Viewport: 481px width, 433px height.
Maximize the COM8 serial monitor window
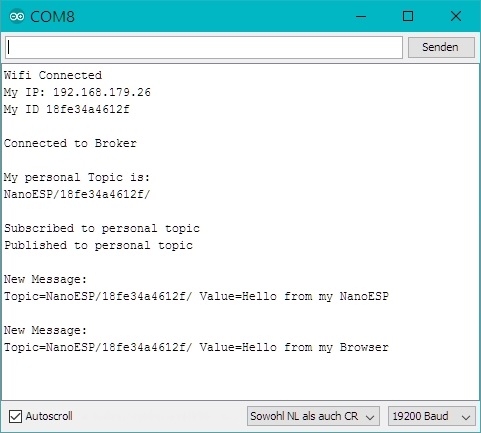coord(408,16)
